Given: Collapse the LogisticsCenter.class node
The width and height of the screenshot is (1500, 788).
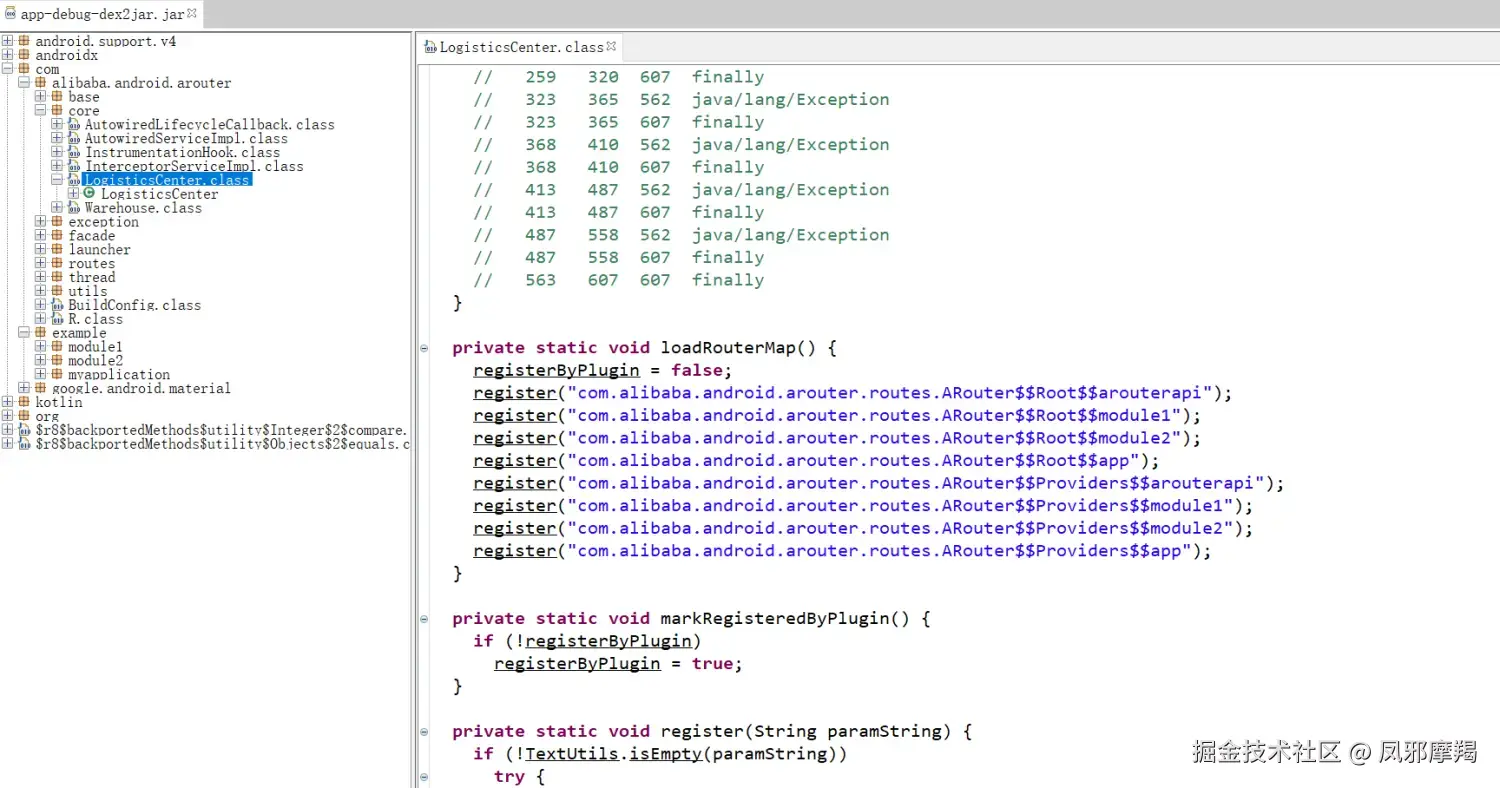Looking at the screenshot, I should [x=57, y=180].
